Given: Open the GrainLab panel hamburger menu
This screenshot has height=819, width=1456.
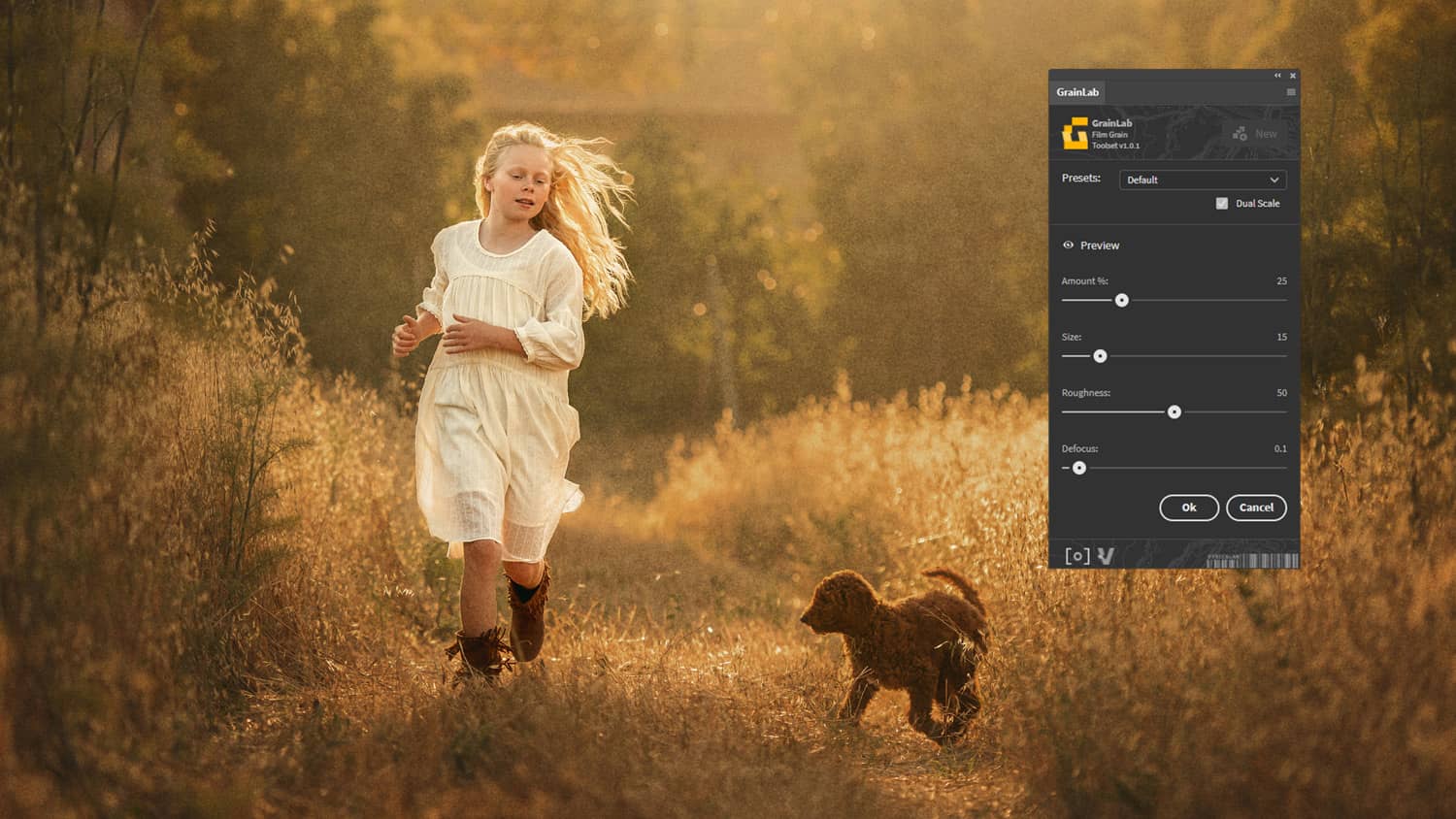Looking at the screenshot, I should (1290, 92).
